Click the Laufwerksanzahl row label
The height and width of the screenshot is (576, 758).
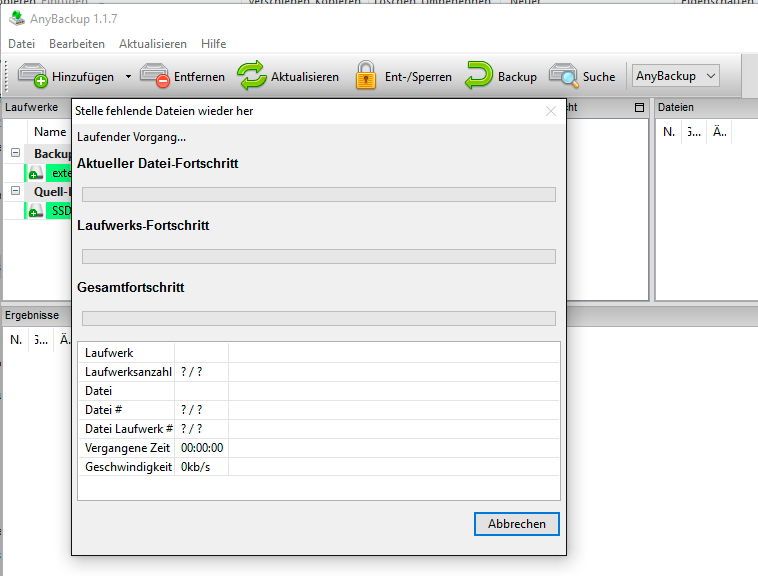(x=128, y=372)
